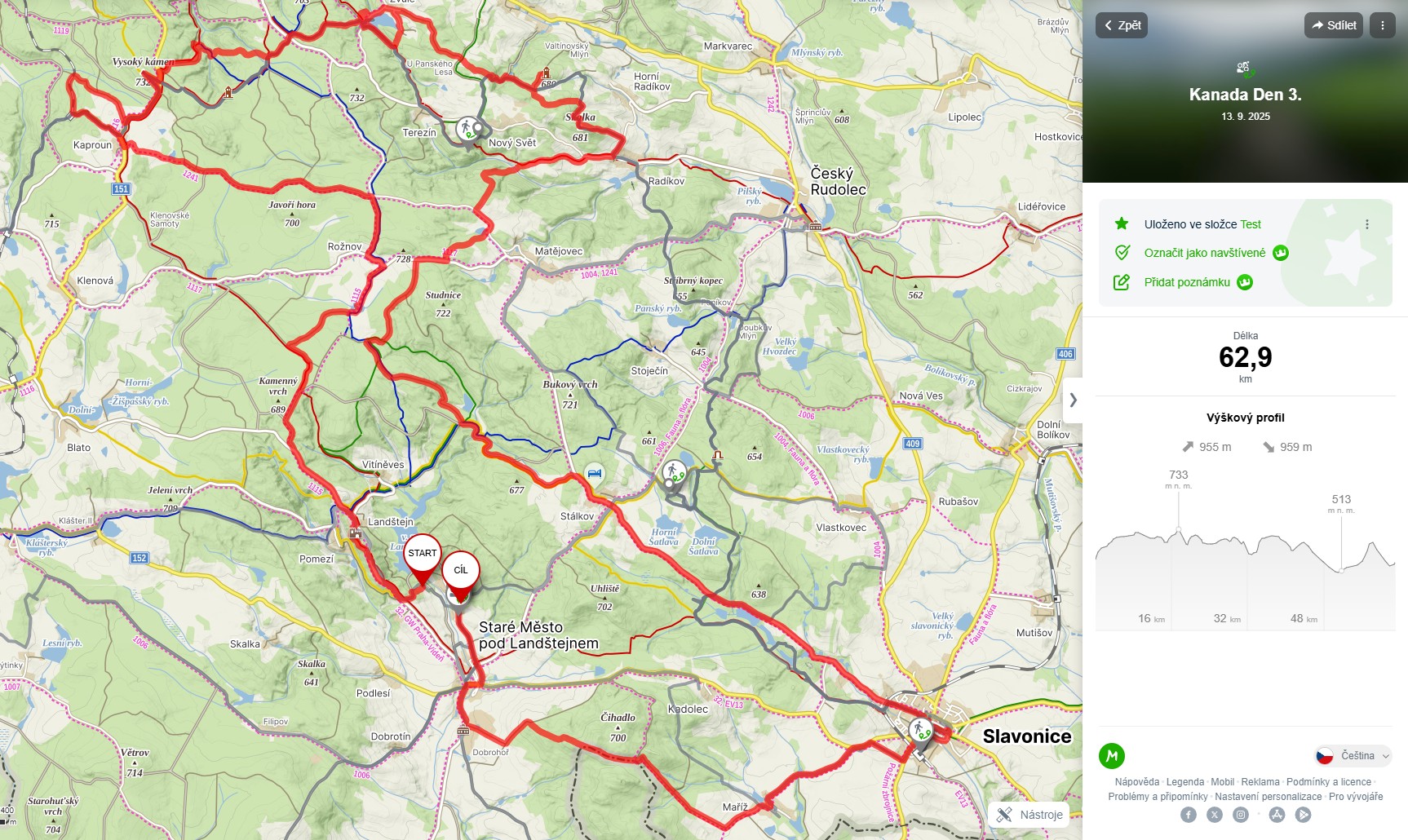Open the Čeština language dropdown
Screen dimensions: 1408x840
1353,756
